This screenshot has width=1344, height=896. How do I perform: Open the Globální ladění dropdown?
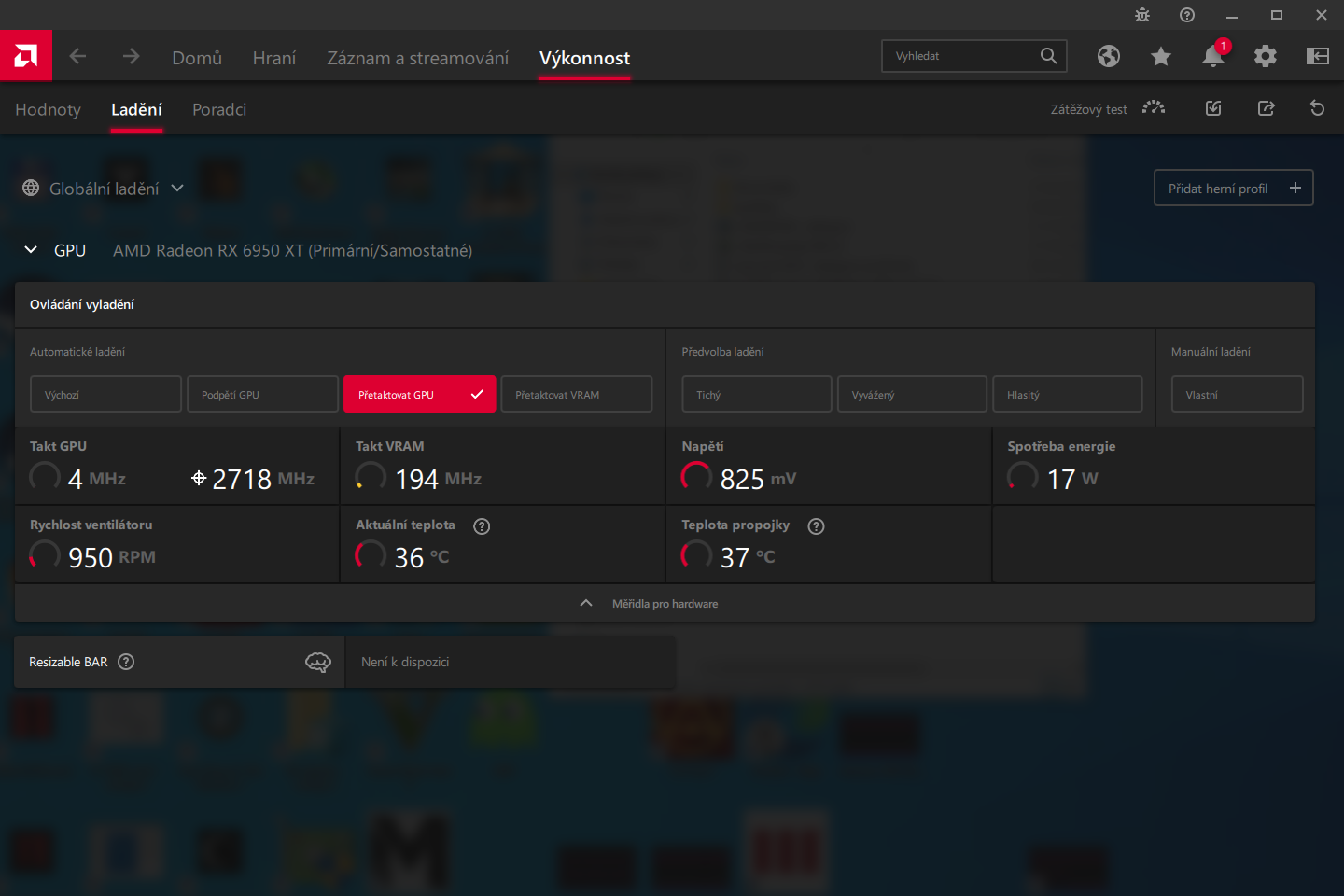(103, 188)
